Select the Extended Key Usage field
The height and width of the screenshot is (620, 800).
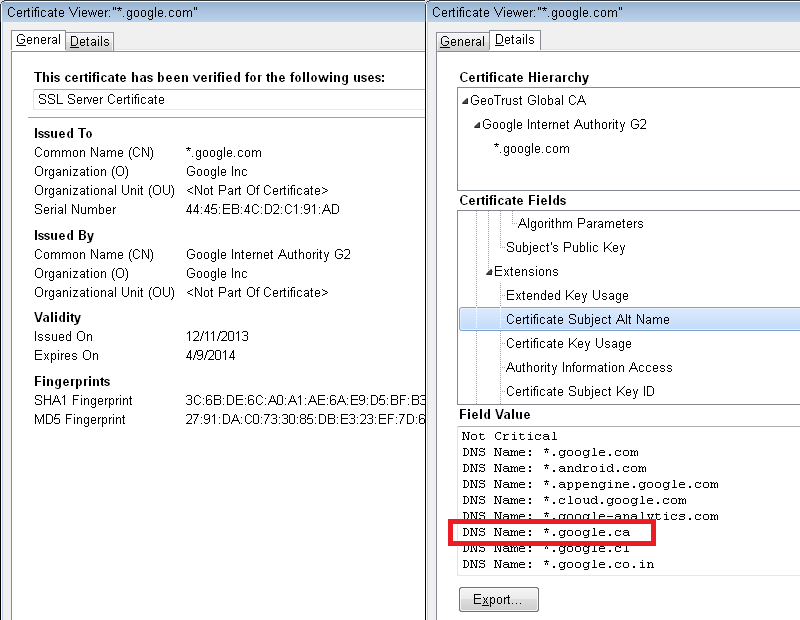point(567,295)
